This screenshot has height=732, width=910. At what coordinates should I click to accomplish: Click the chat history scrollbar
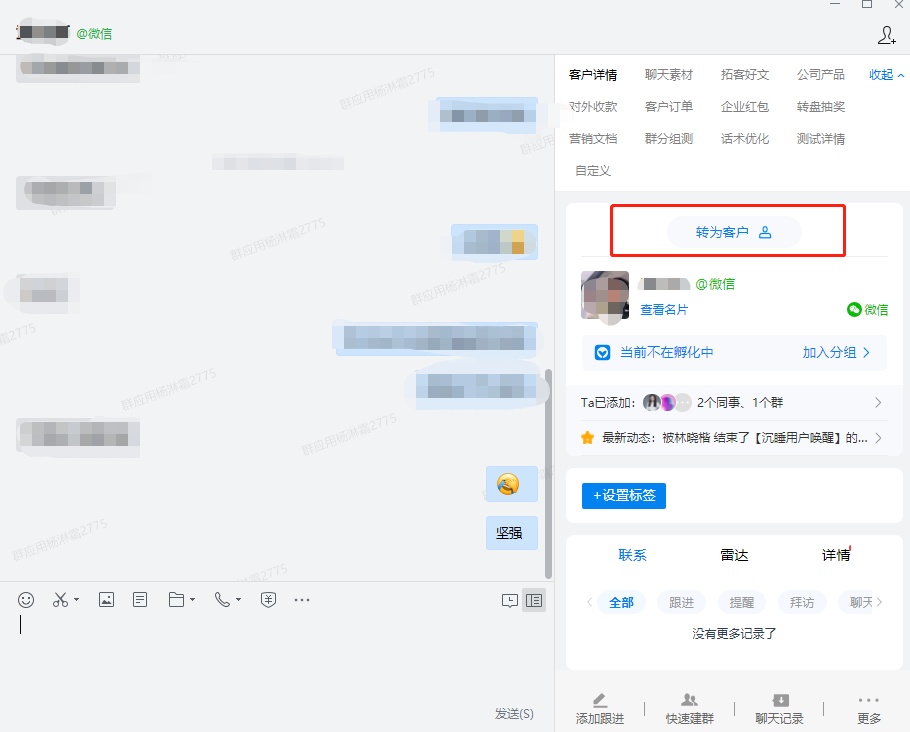(548, 470)
